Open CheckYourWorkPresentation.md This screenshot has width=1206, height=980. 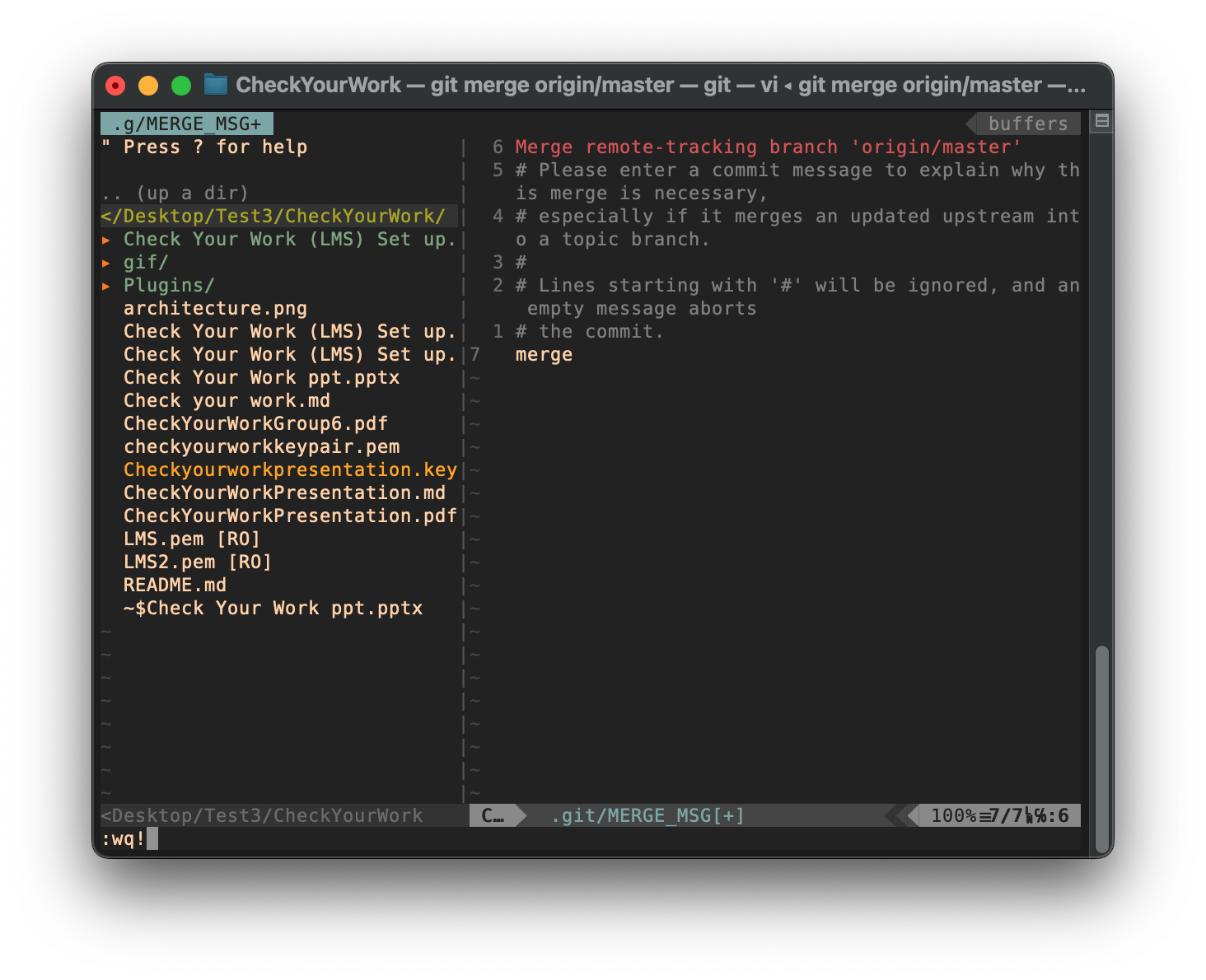(284, 492)
